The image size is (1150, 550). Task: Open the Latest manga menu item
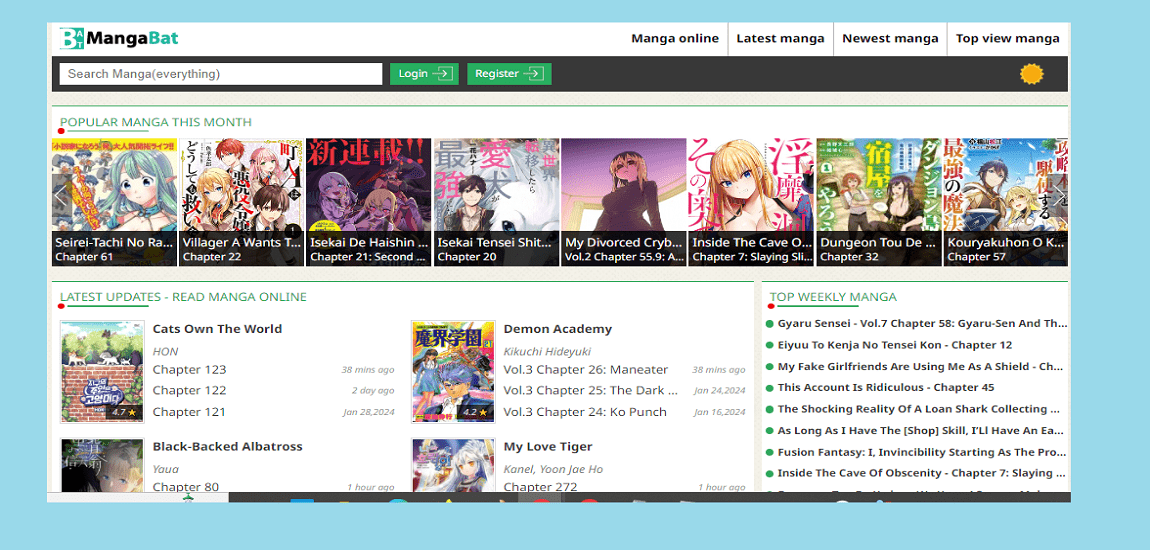point(780,39)
